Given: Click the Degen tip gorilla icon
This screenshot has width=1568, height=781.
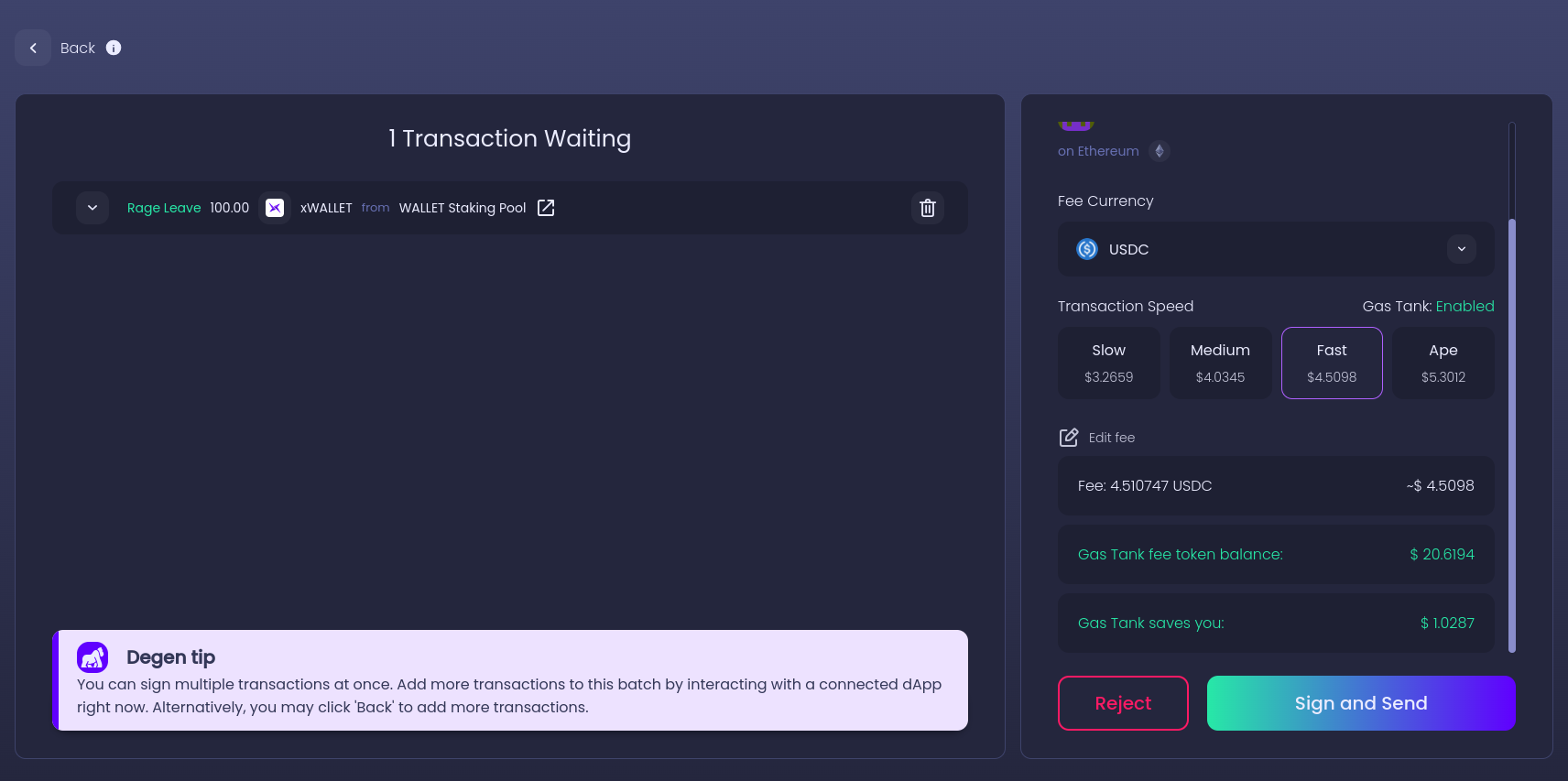Looking at the screenshot, I should pos(93,657).
